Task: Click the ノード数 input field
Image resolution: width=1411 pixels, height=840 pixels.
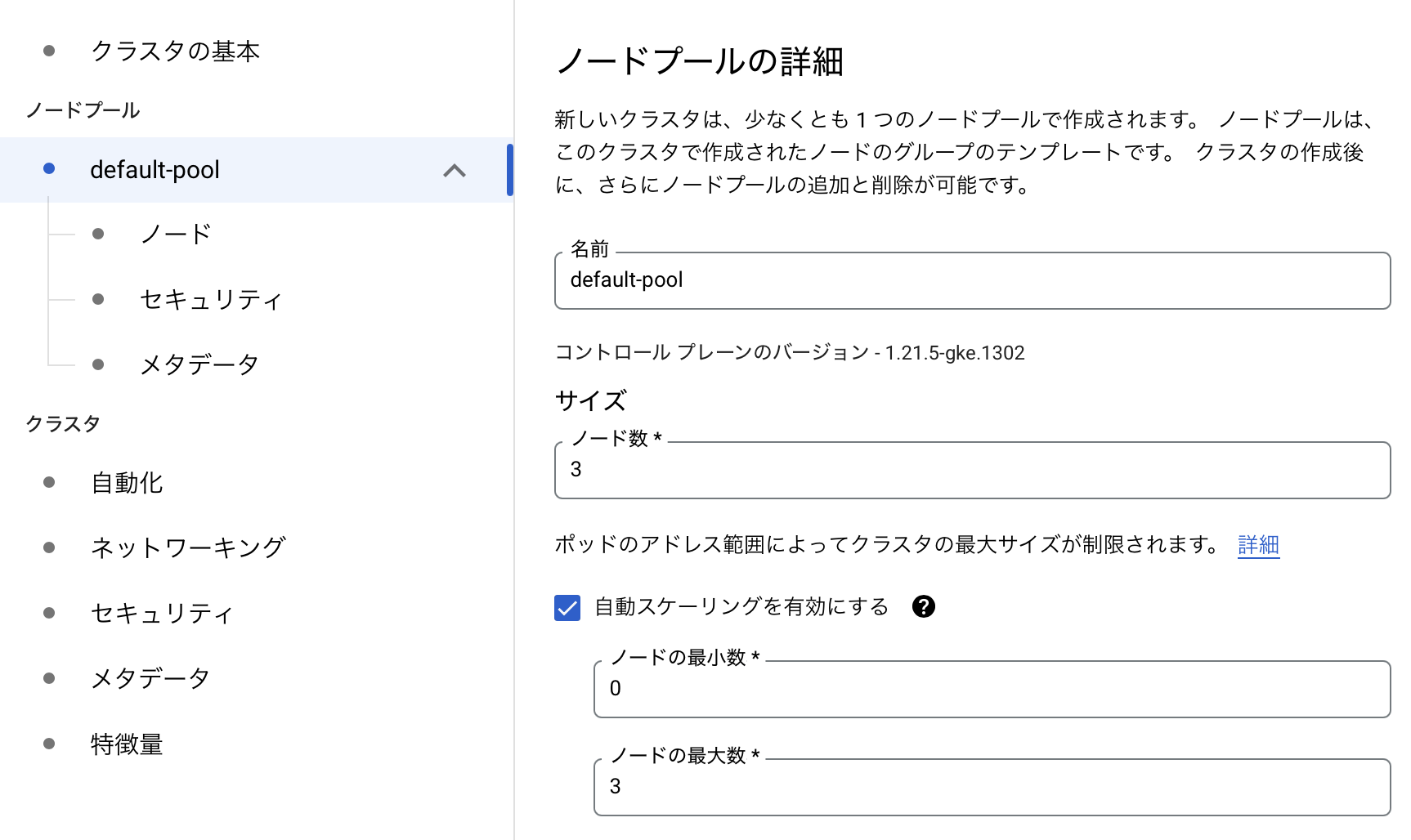Action: (x=971, y=470)
